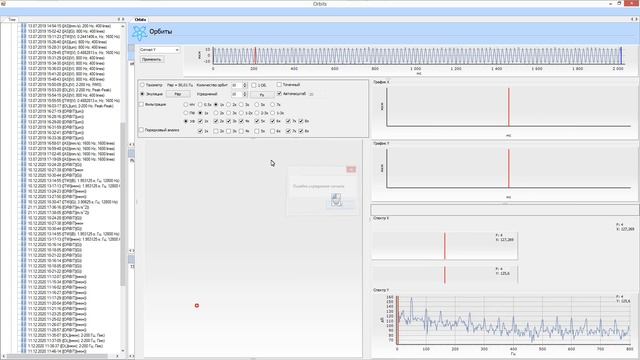
Task: Click the Tree list scroll-up arrow
Action: [x=123, y=26]
